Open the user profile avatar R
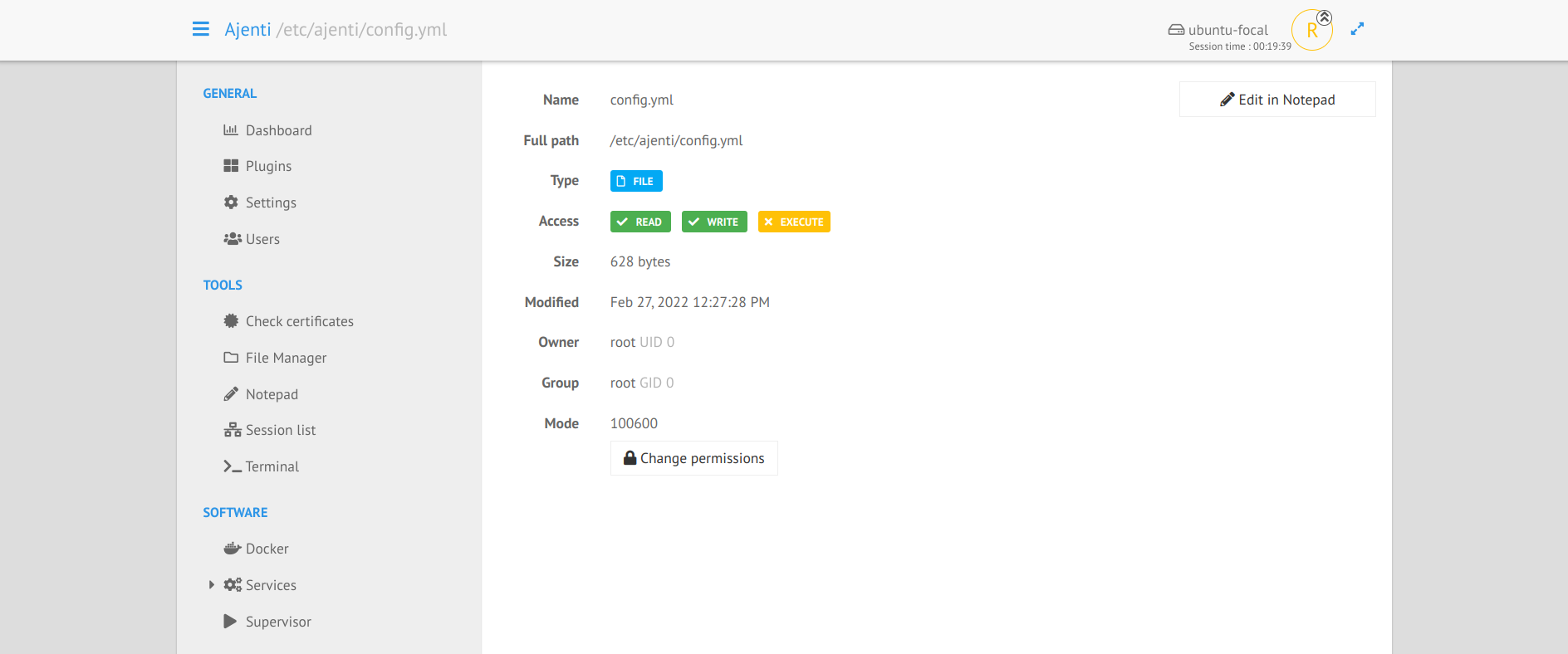1568x654 pixels. coord(1312,31)
